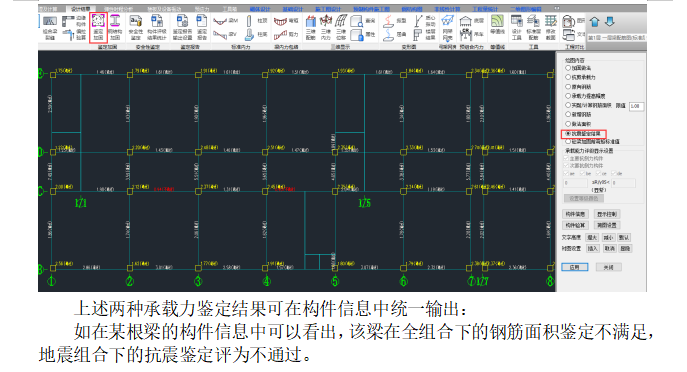Go down one floor with down arrow
The height and width of the screenshot is (372, 687).
(x=609, y=21)
